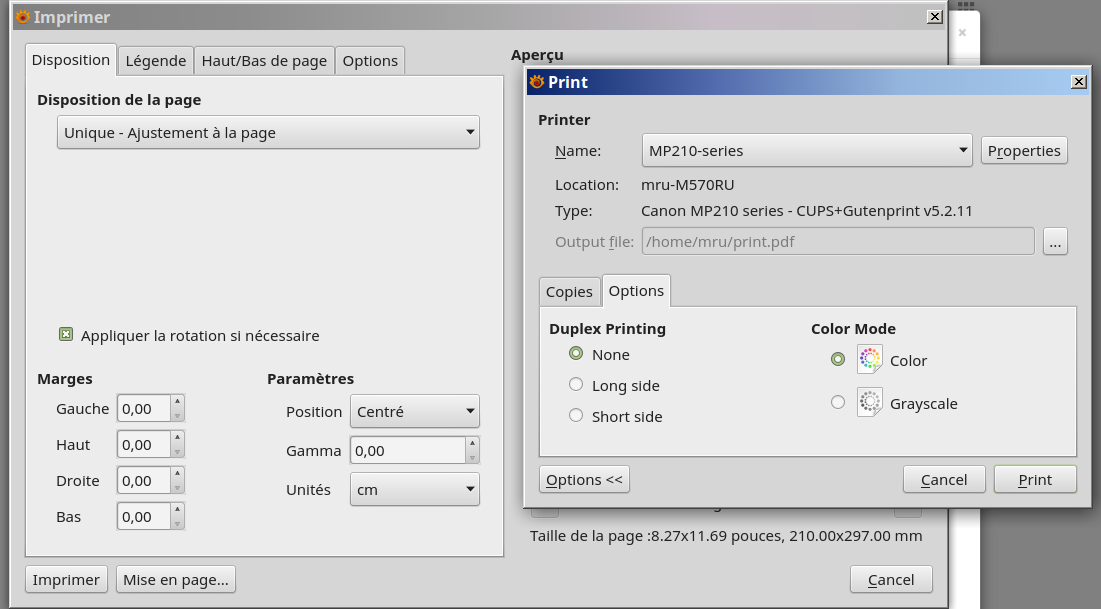Open the Unités dropdown set to cm

point(414,489)
